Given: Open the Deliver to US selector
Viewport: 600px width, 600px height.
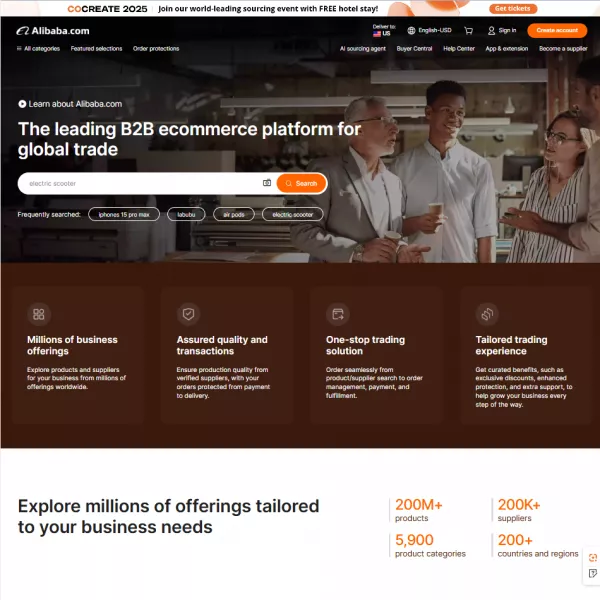Looking at the screenshot, I should pos(384,30).
